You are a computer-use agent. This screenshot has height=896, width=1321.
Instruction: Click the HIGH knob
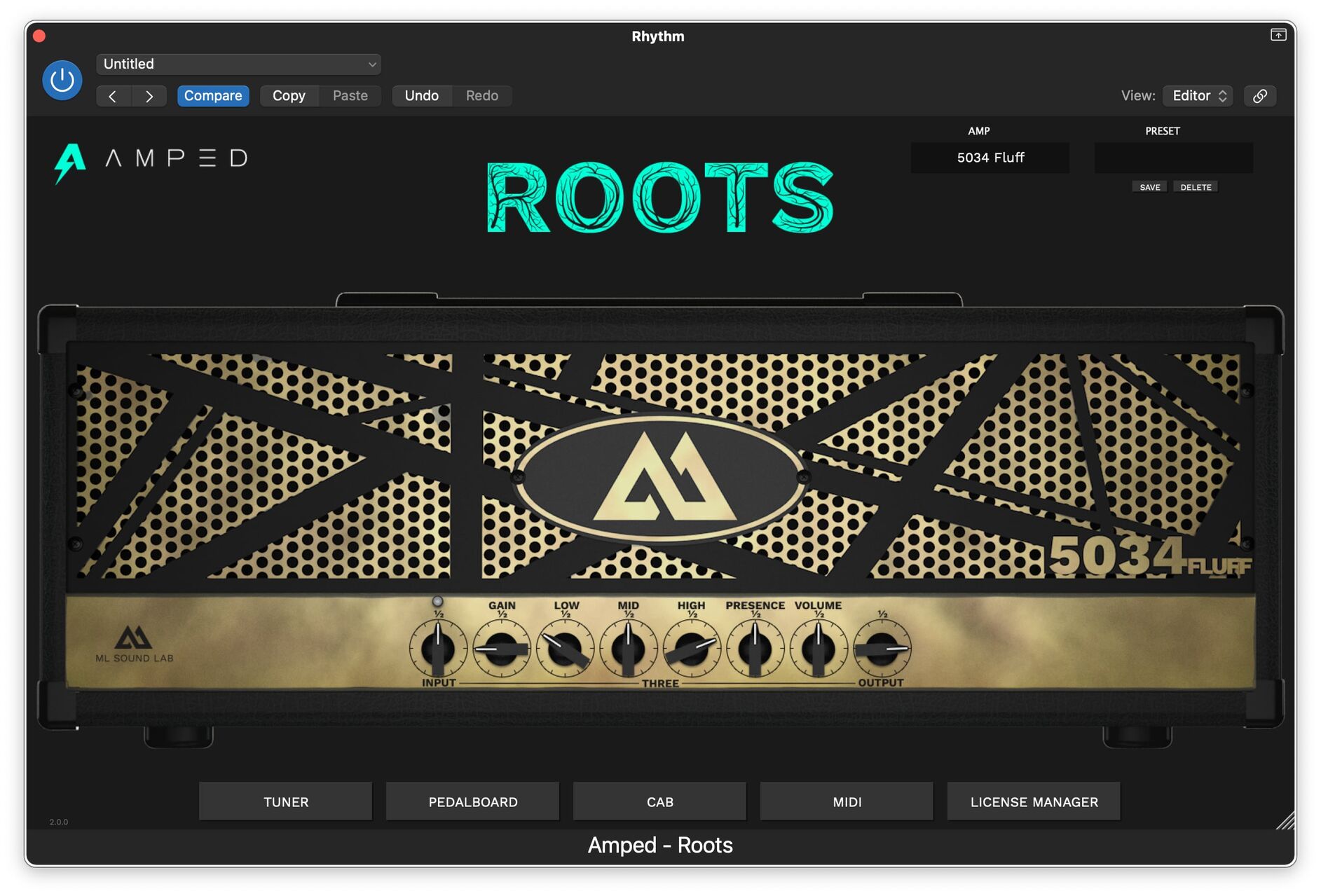point(692,648)
